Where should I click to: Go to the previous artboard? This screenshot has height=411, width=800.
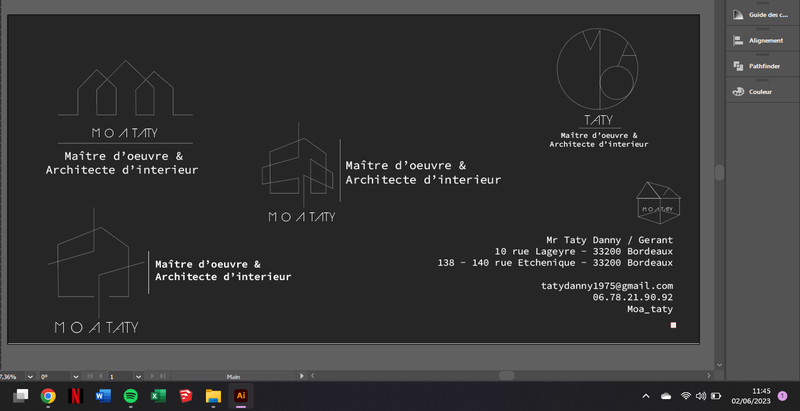click(100, 376)
